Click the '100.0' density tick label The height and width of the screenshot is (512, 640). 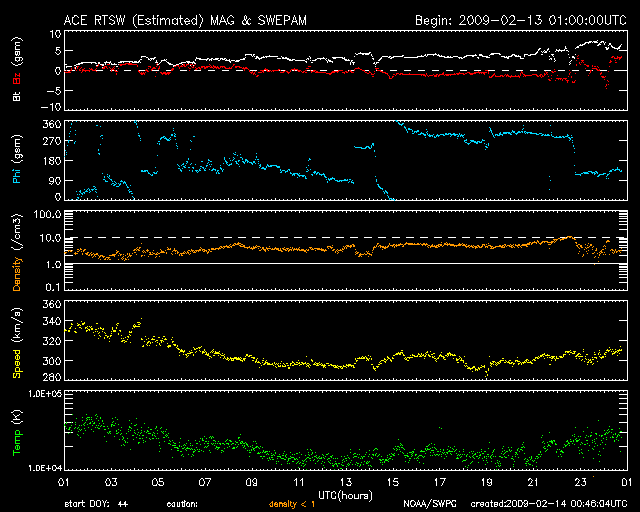click(47, 214)
